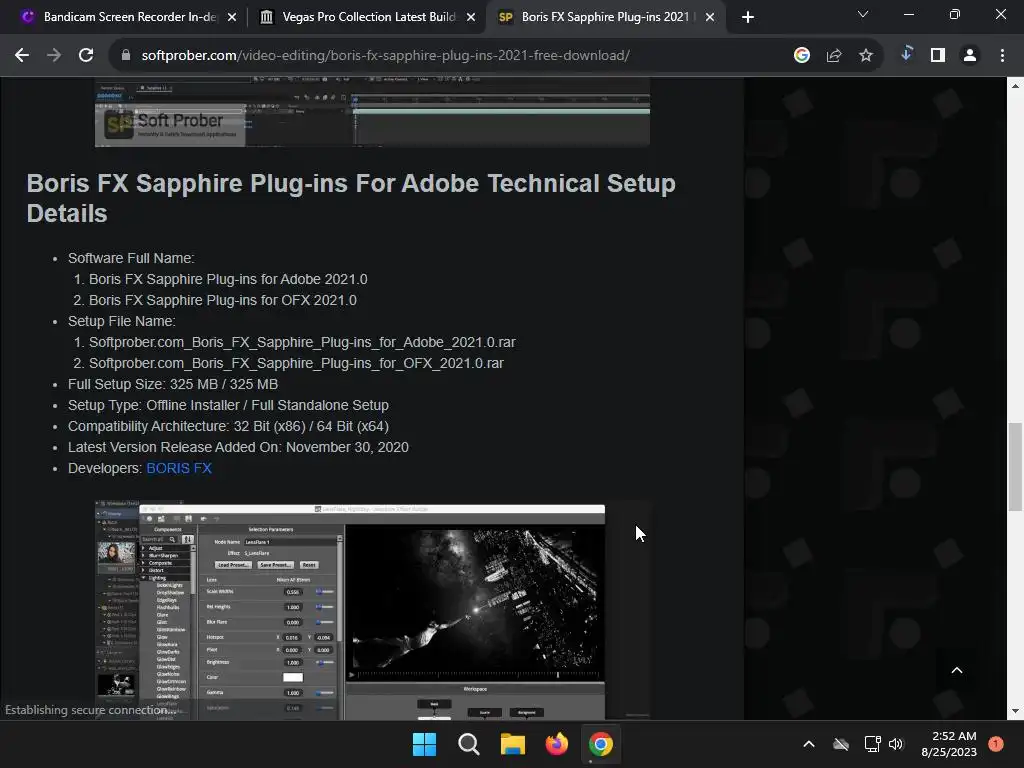
Task: Close the Boris FX Sapphire tab
Action: (x=710, y=17)
